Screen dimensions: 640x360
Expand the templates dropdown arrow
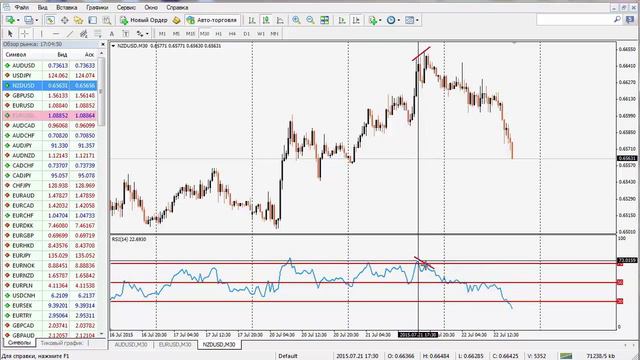[417, 20]
